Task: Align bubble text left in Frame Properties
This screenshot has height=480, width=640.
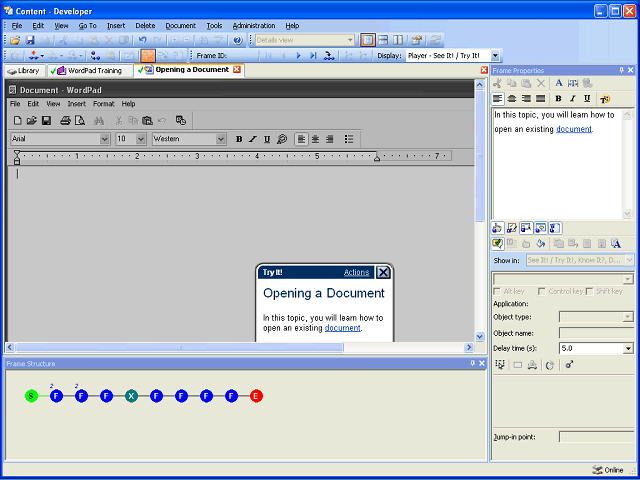Action: click(x=498, y=99)
